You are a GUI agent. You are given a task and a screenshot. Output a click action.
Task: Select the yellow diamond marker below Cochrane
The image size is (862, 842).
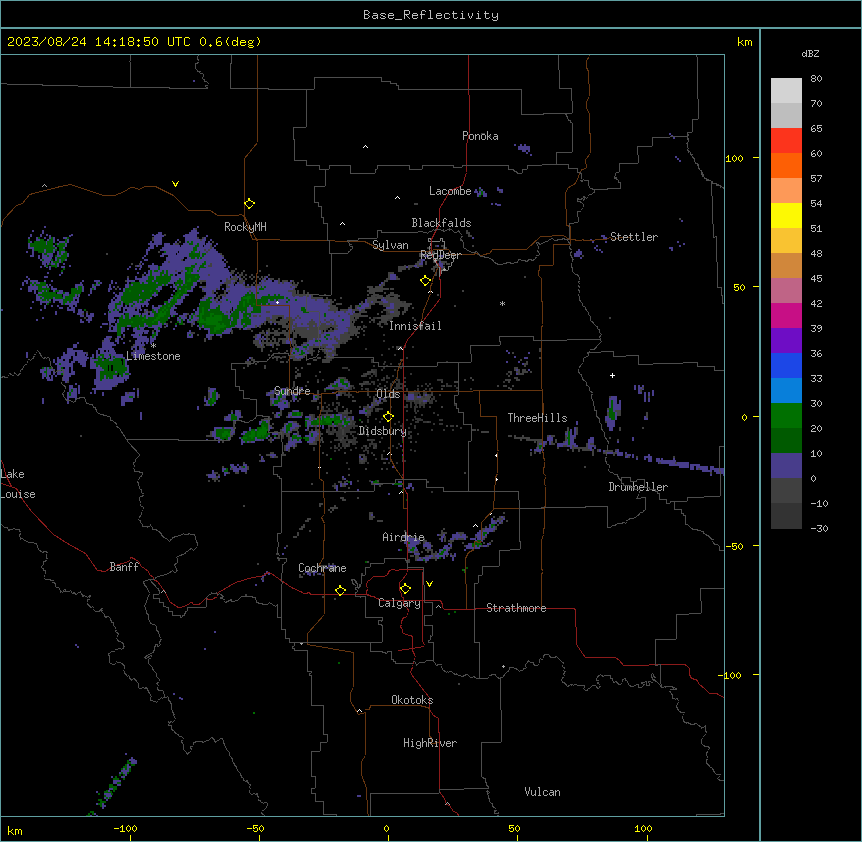(340, 590)
